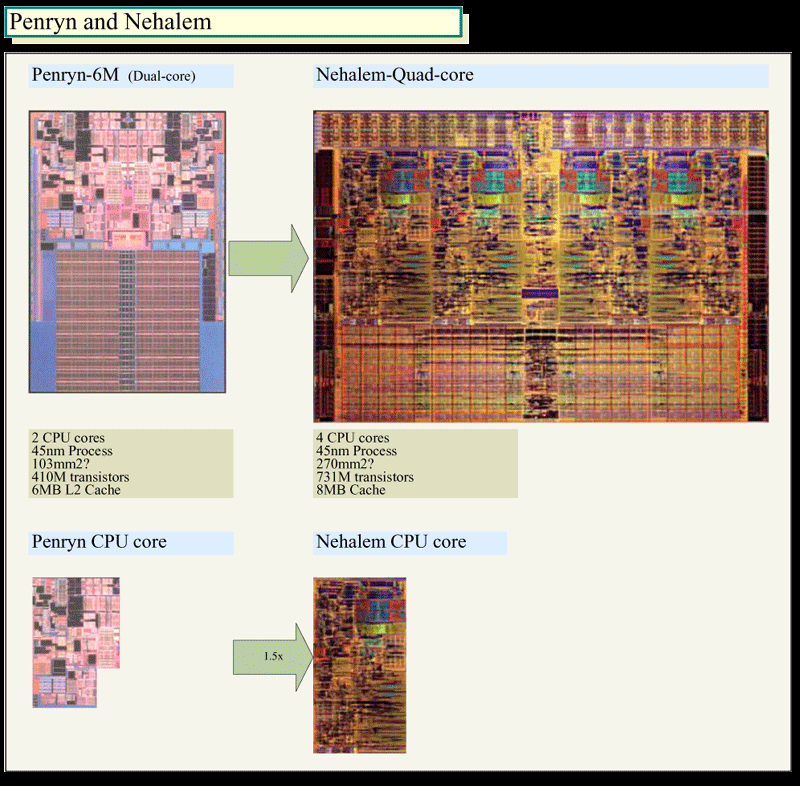The image size is (800, 786).
Task: Open the Penryn-6M dual-core die photo
Action: click(127, 252)
